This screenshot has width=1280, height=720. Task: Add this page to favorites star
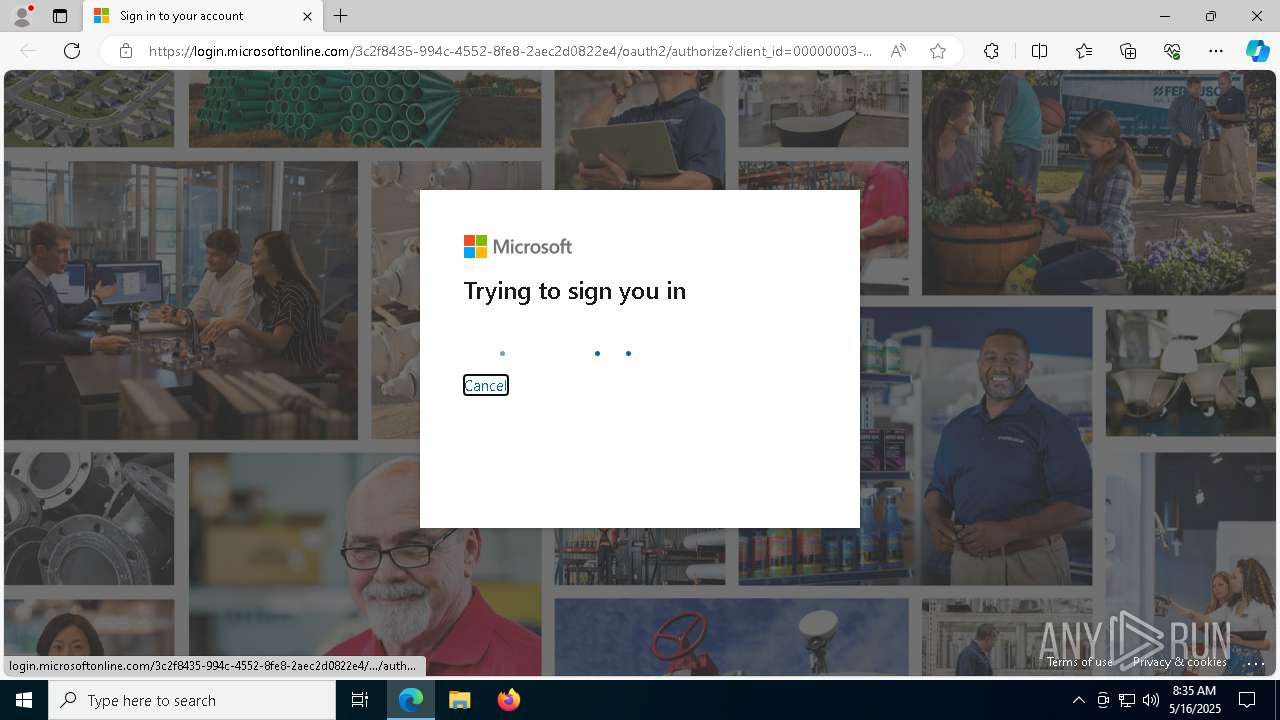[937, 51]
